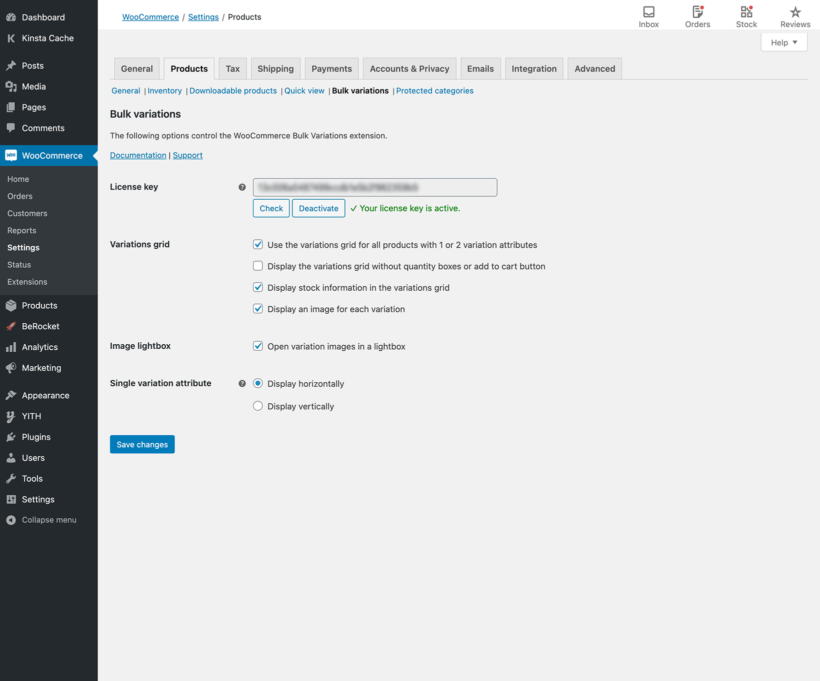Go to the Inventory settings section
Viewport: 820px width, 681px height.
coord(164,90)
